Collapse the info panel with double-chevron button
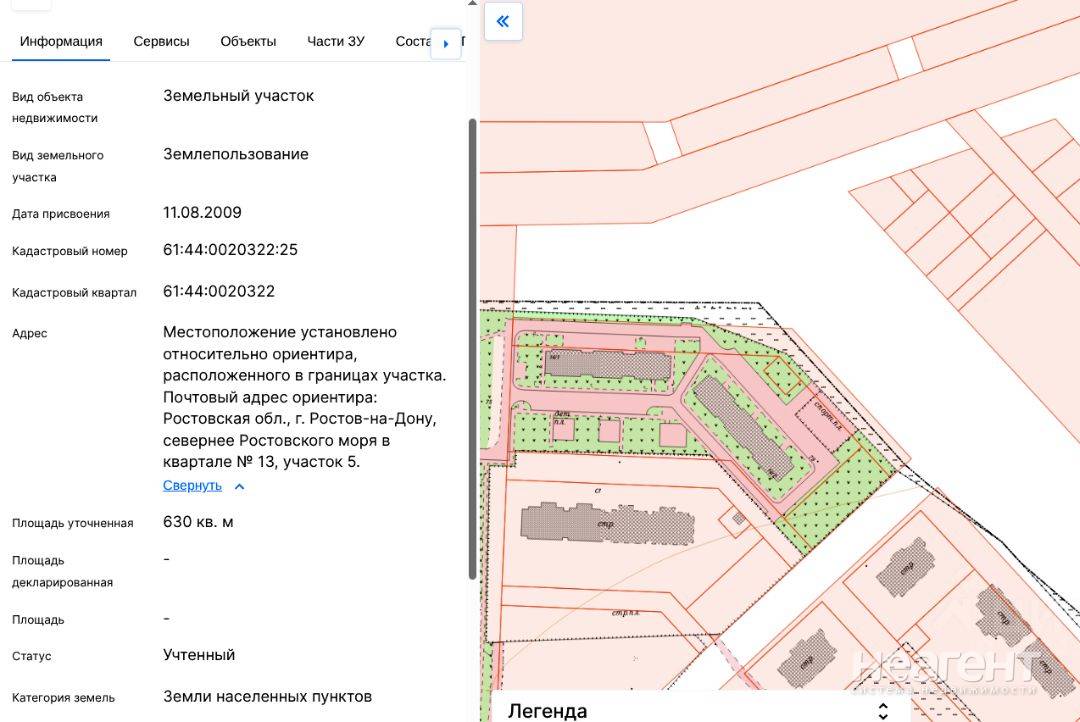Image resolution: width=1080 pixels, height=722 pixels. [503, 21]
